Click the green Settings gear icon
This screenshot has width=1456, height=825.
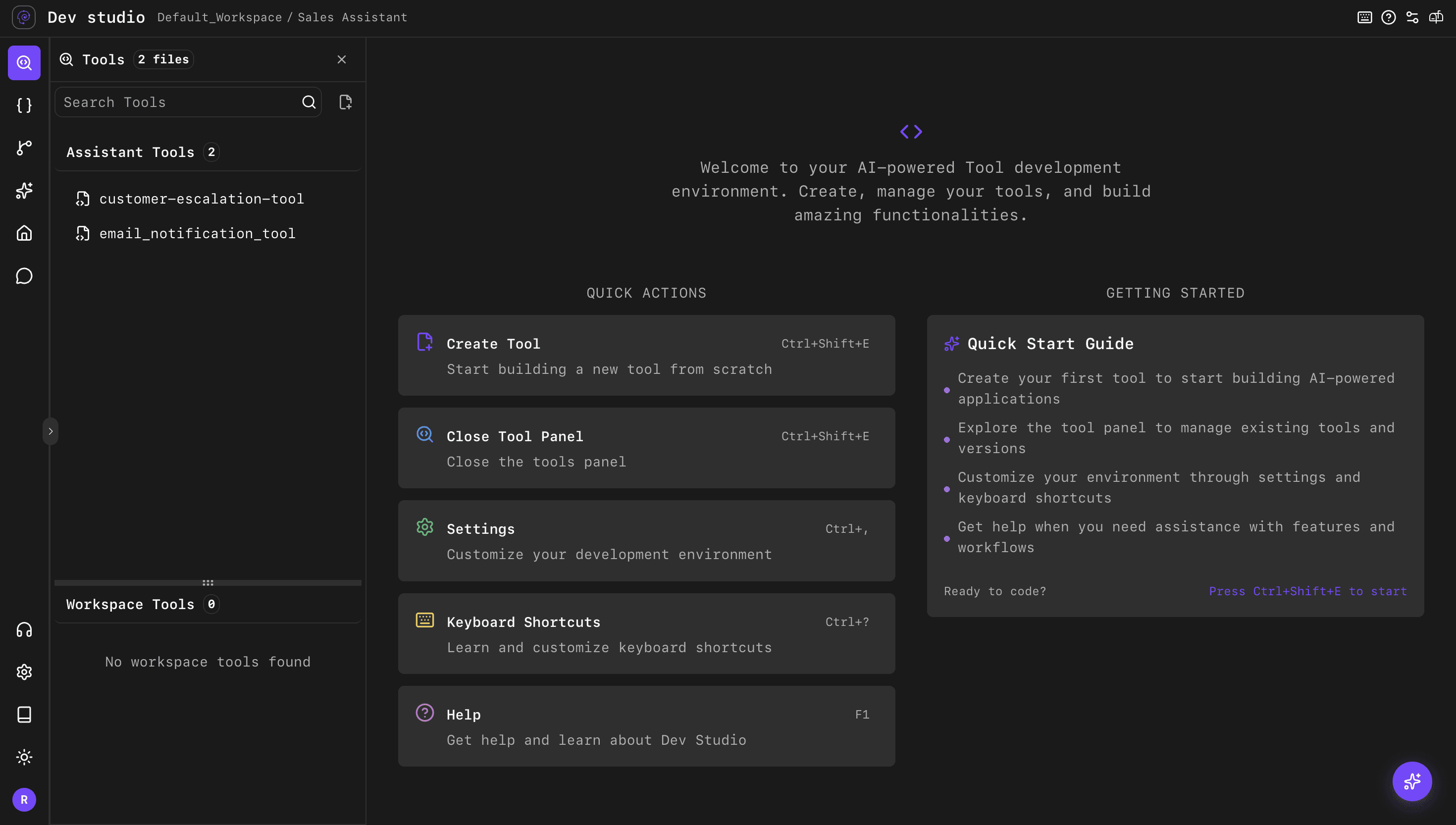coord(425,527)
